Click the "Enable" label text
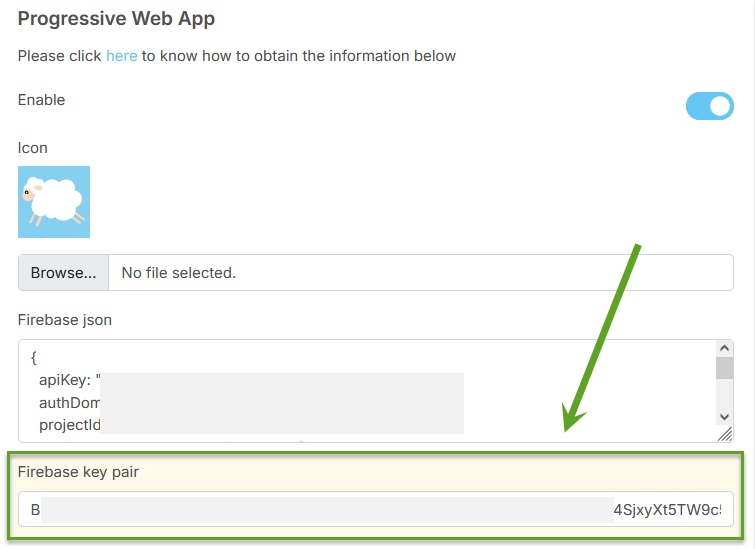 (x=41, y=100)
